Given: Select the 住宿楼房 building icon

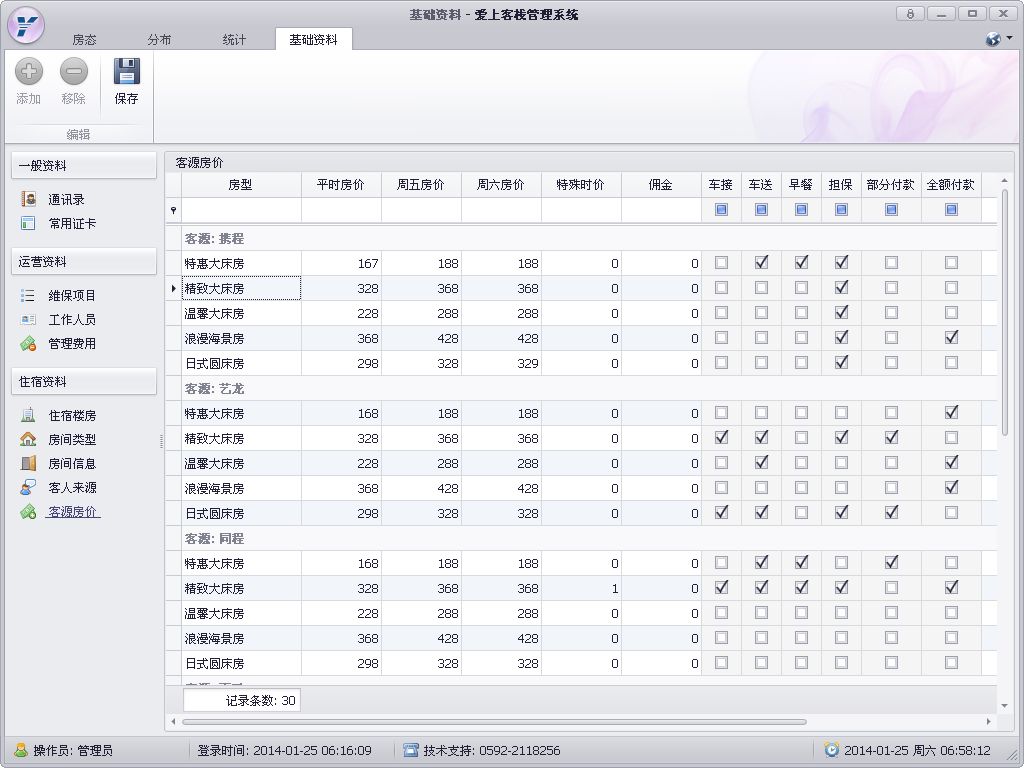Looking at the screenshot, I should click(x=28, y=415).
